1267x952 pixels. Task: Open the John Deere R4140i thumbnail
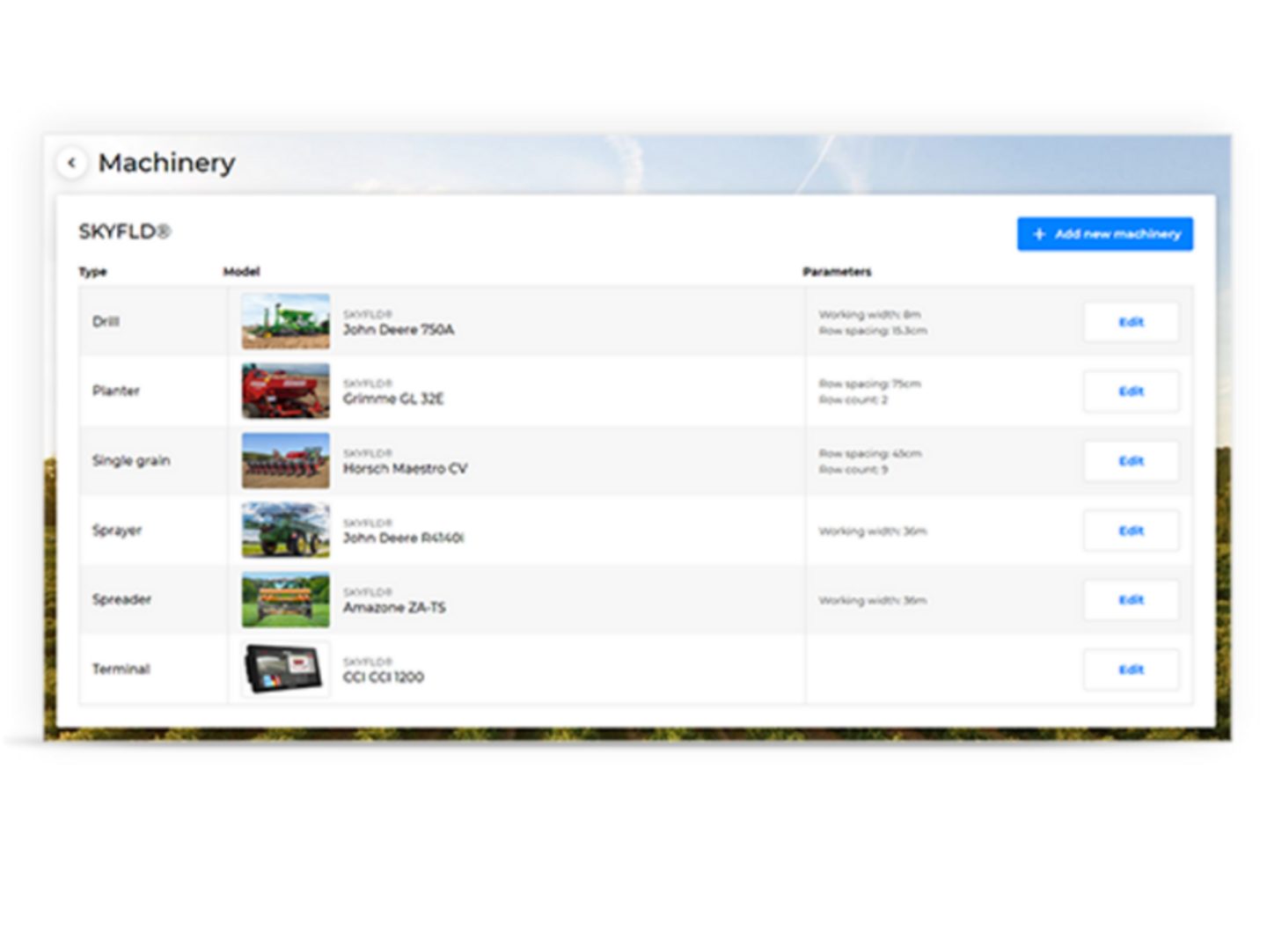(x=286, y=530)
